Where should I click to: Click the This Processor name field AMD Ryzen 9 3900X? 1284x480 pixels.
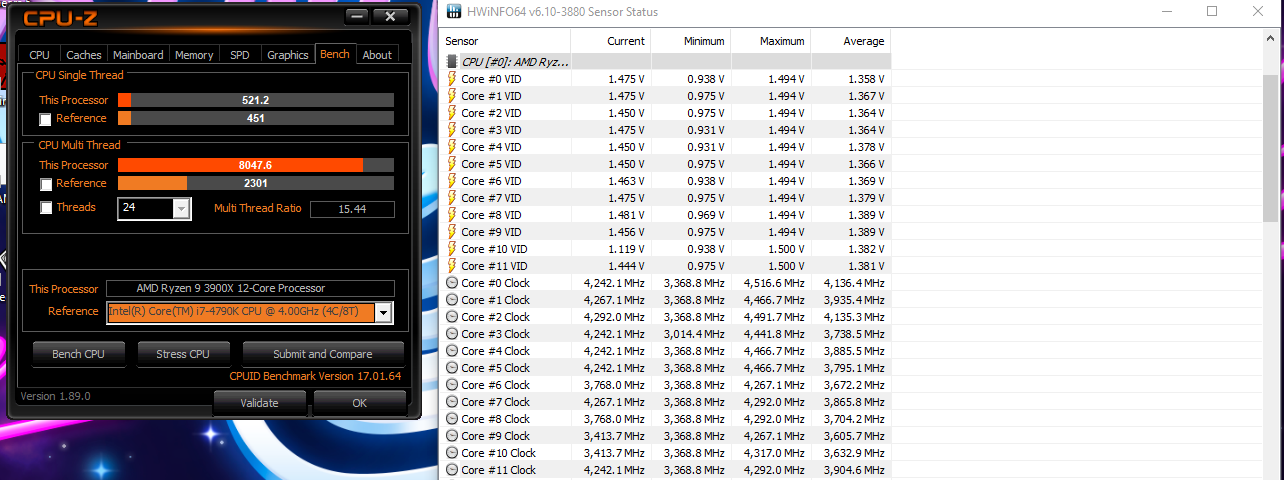[251, 288]
